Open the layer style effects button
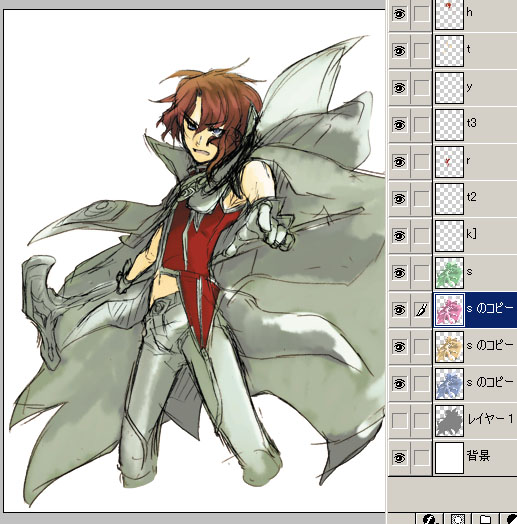Screen dimensions: 517x524 [430, 518]
